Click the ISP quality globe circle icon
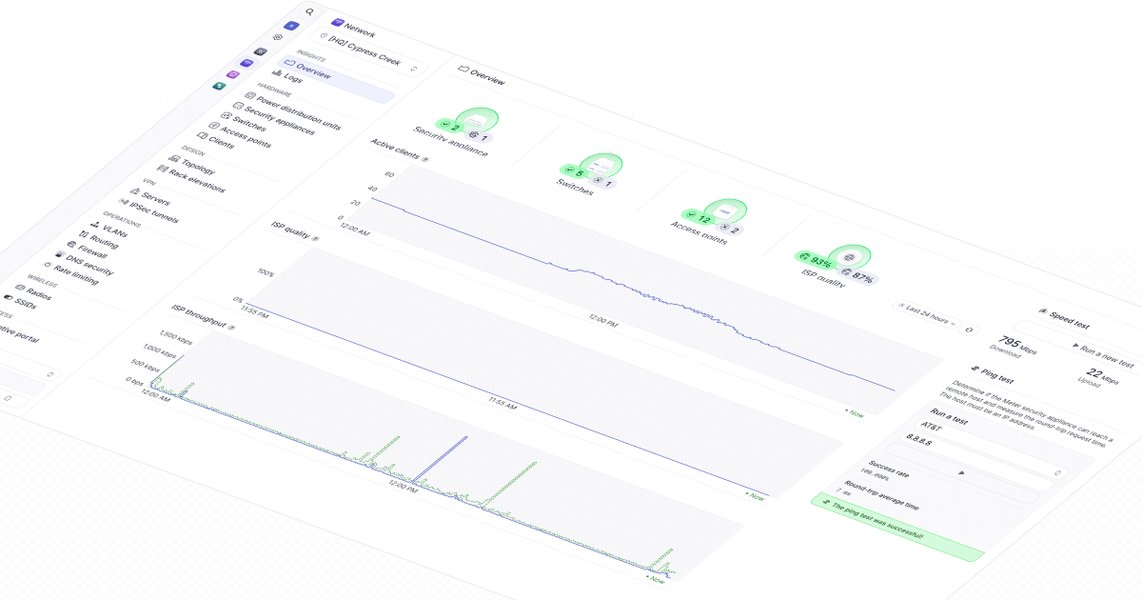This screenshot has height=600, width=1142. pos(848,257)
